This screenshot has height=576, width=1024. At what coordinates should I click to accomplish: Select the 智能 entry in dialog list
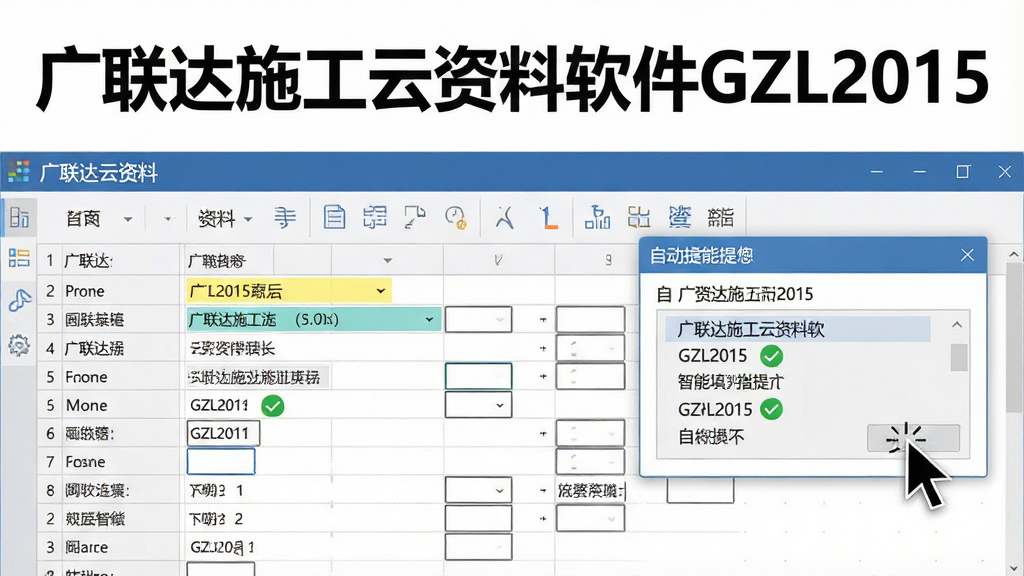[730, 382]
